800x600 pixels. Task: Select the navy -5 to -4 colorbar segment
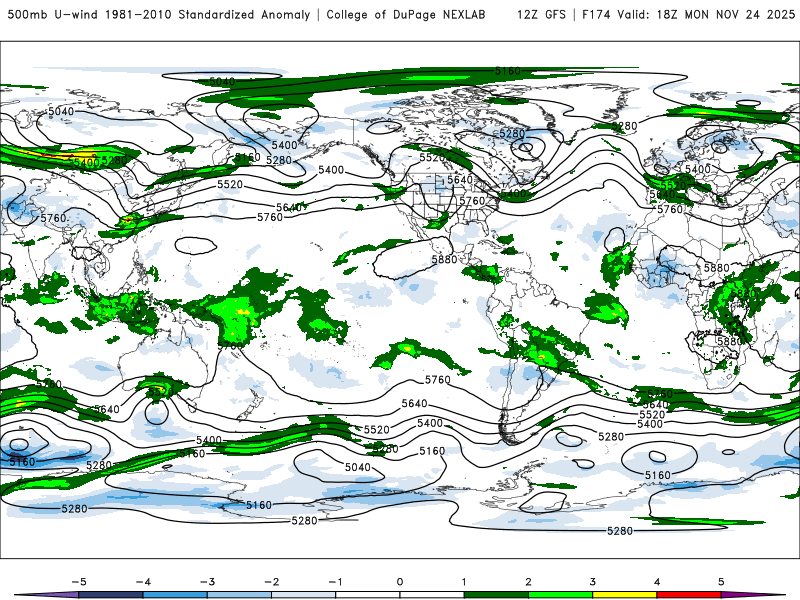point(111,595)
